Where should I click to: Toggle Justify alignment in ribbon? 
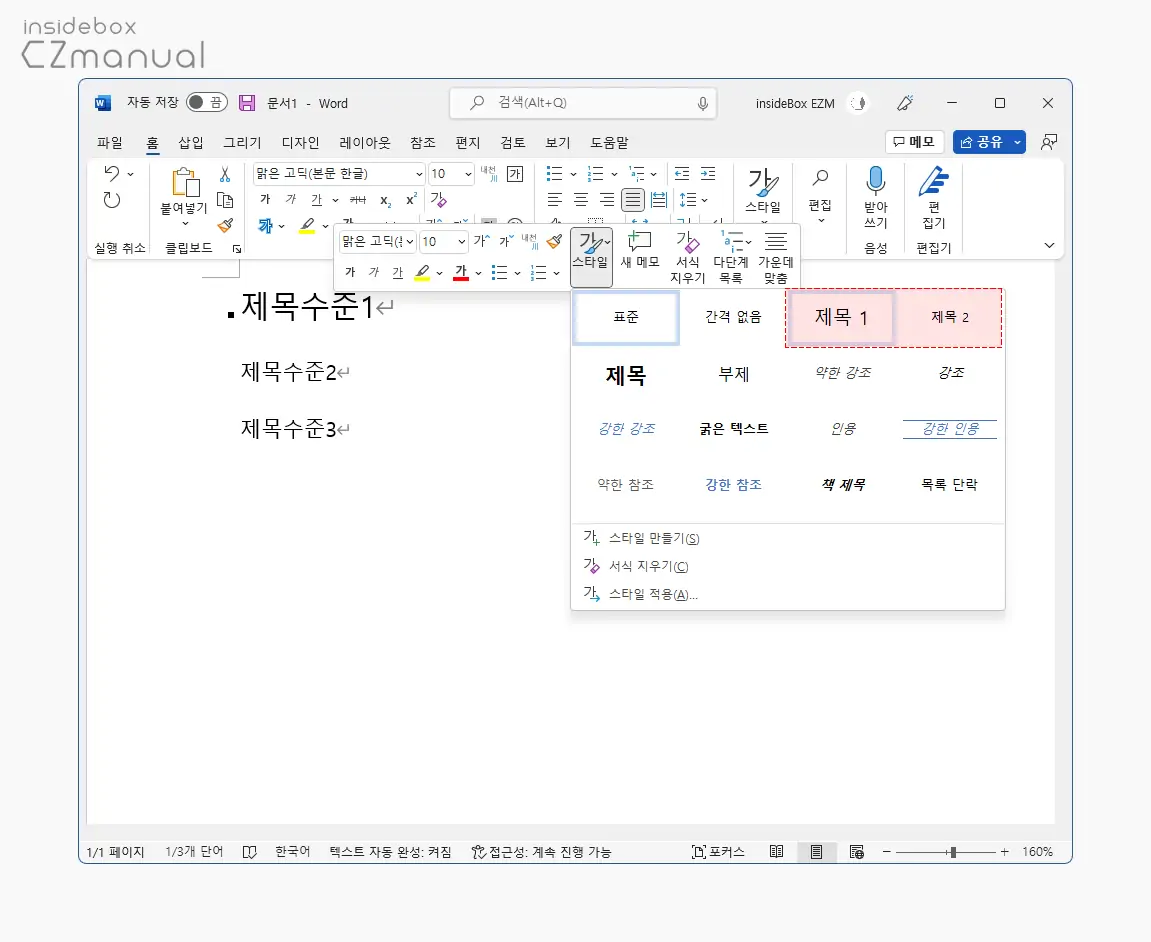(x=632, y=199)
